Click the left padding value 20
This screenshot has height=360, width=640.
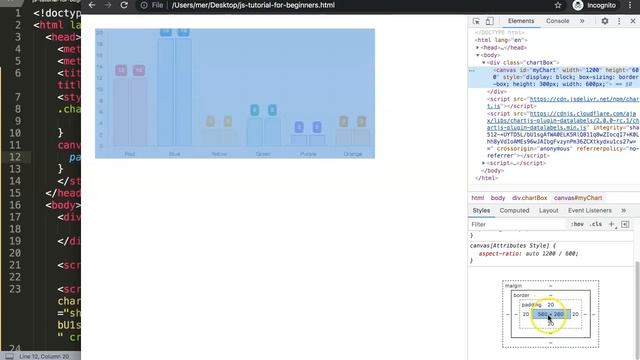point(526,314)
